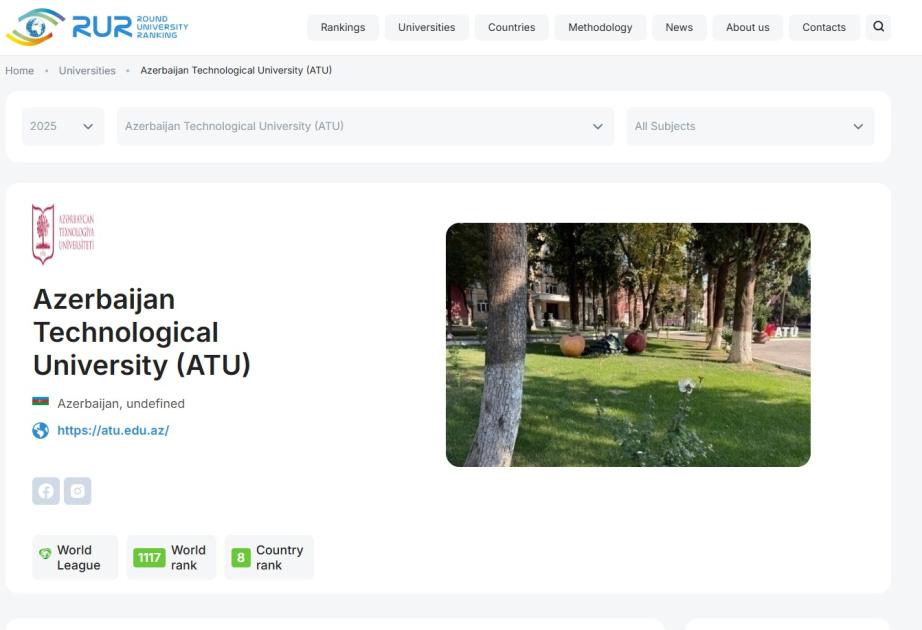The image size is (922, 630).
Task: Visit the https://atu.edu.az/ link
Action: pyautogui.click(x=113, y=431)
